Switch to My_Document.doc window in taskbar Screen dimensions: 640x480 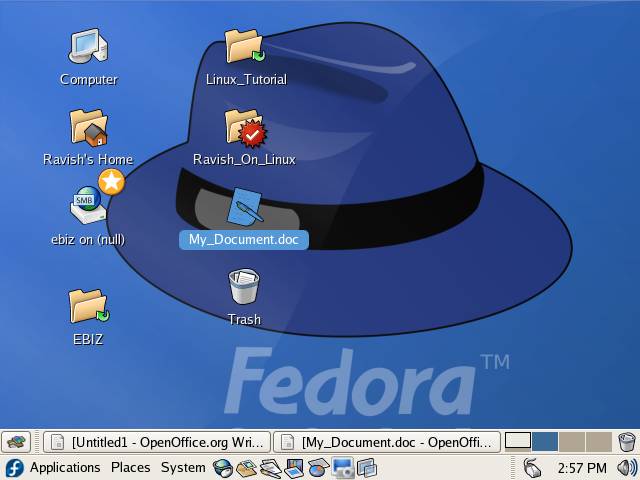[387, 441]
